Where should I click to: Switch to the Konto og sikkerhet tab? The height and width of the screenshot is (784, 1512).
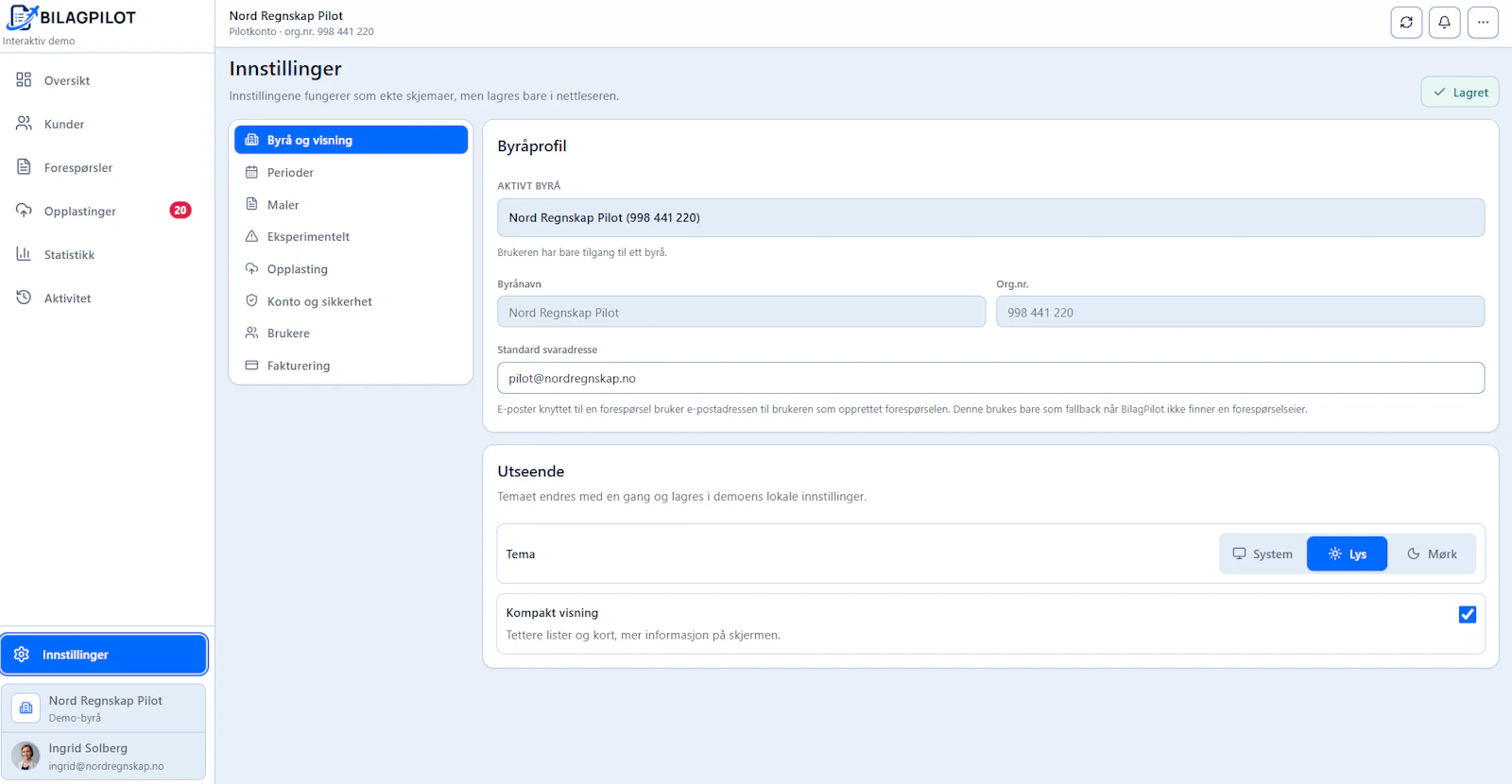[351, 300]
